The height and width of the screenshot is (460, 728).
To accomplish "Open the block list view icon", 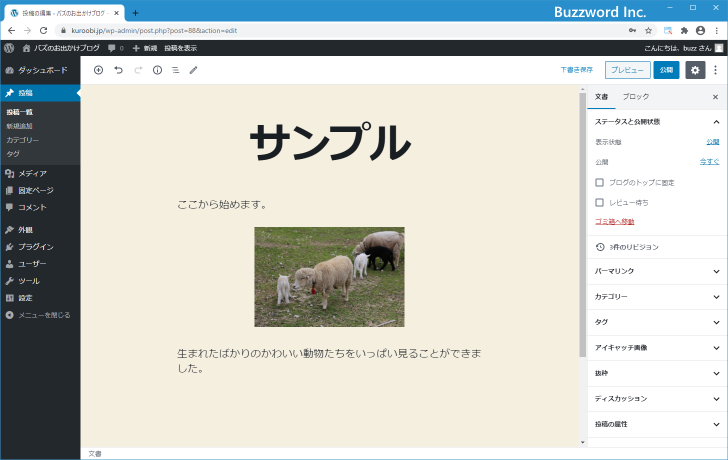I will coord(175,70).
